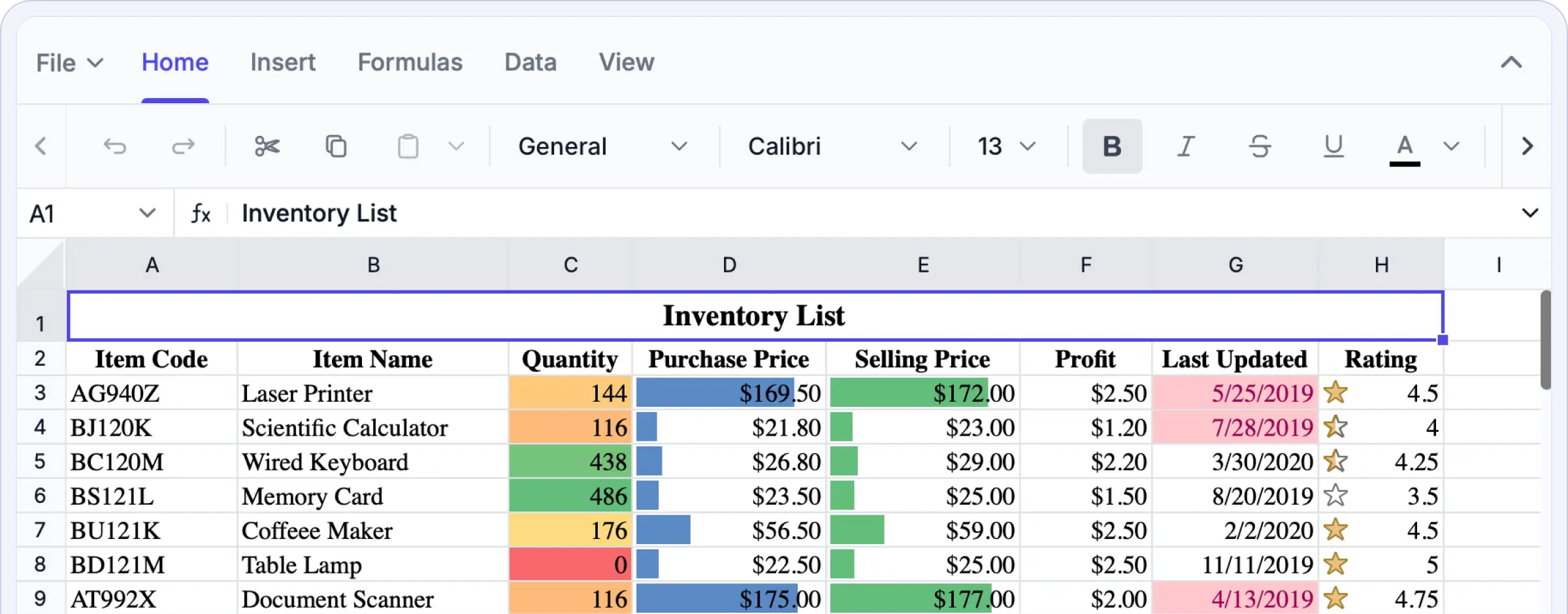1568x614 pixels.
Task: Toggle underline formatting
Action: (1333, 146)
